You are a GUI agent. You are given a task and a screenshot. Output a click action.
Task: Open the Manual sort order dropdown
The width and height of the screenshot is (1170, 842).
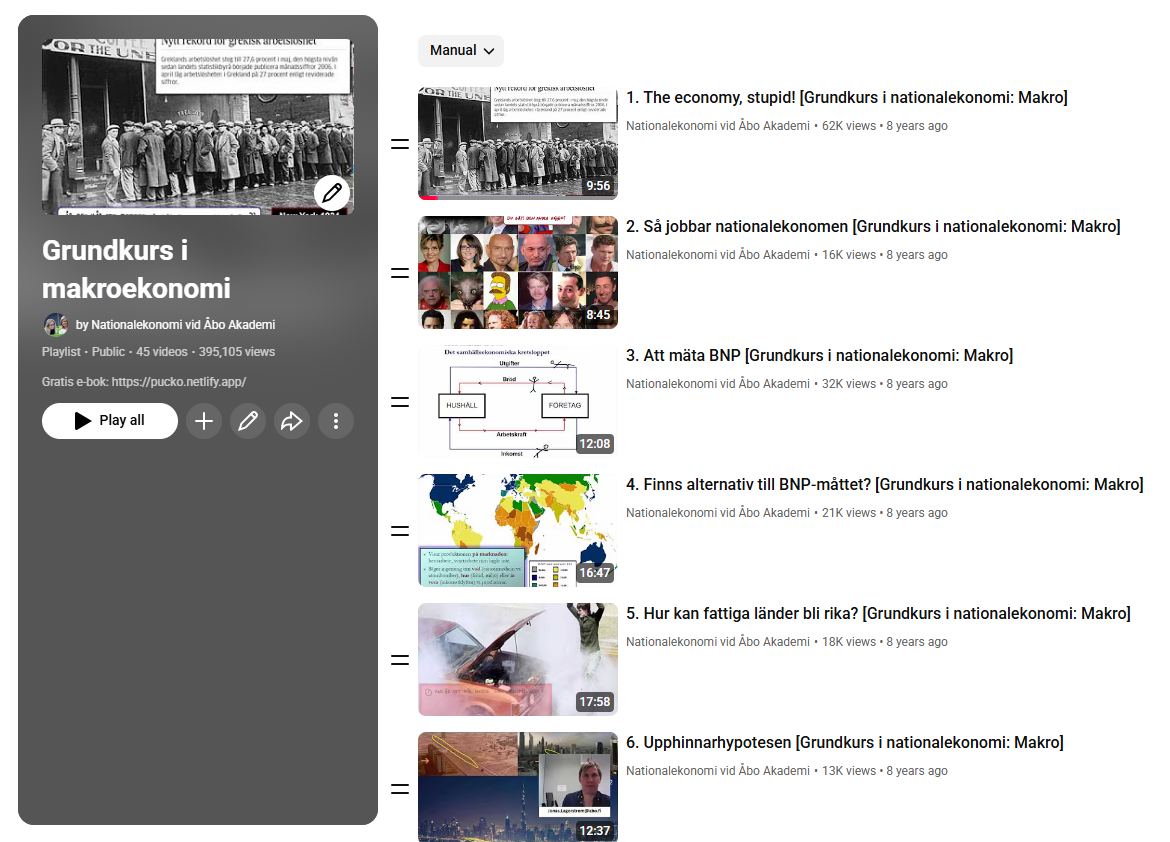(x=461, y=51)
